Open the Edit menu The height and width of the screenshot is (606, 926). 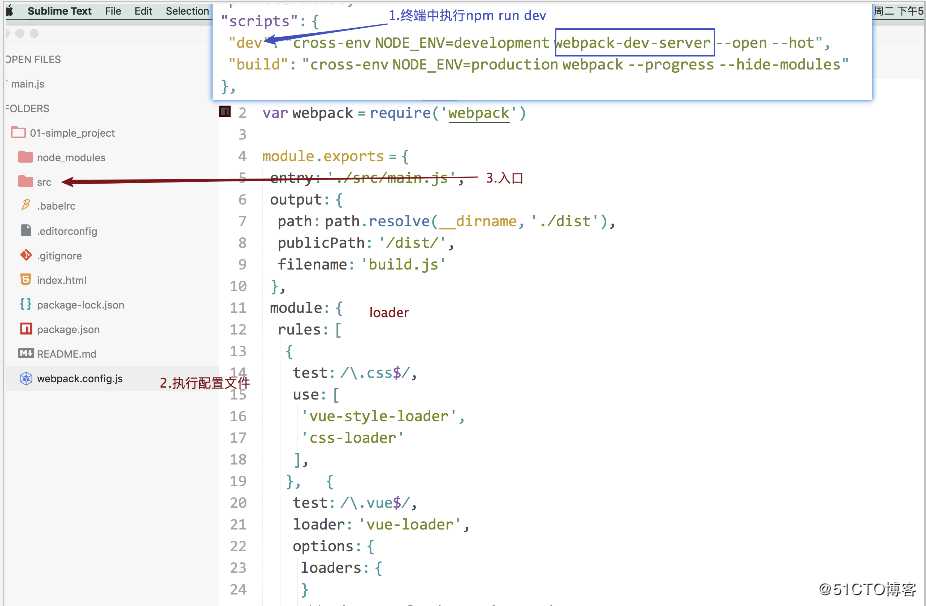[x=143, y=11]
